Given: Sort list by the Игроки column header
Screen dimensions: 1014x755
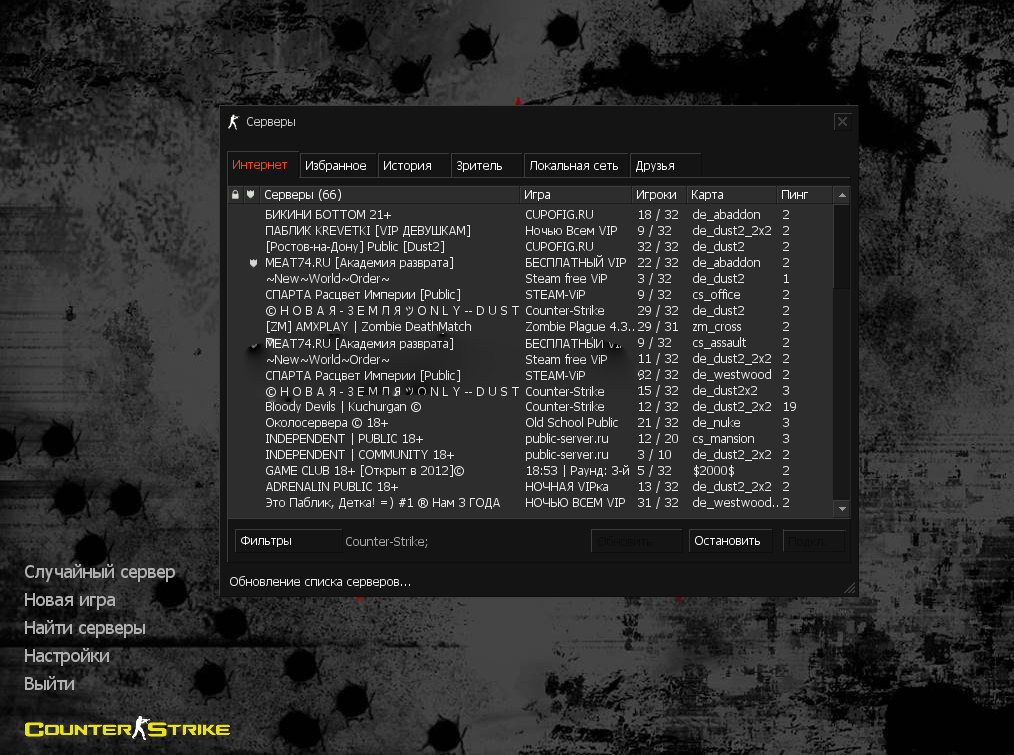Looking at the screenshot, I should click(658, 194).
